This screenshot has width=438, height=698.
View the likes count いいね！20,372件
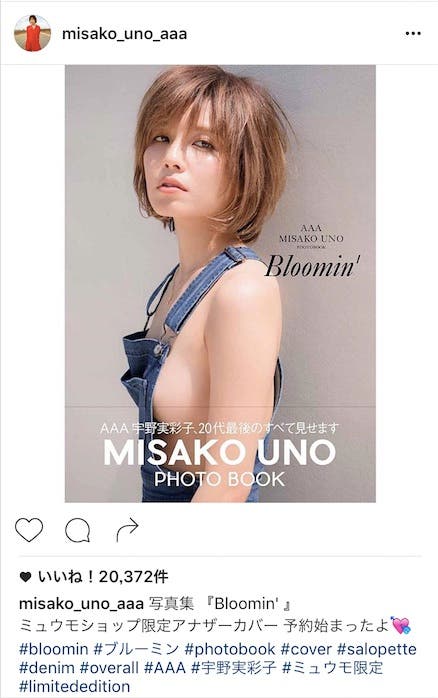(x=103, y=577)
